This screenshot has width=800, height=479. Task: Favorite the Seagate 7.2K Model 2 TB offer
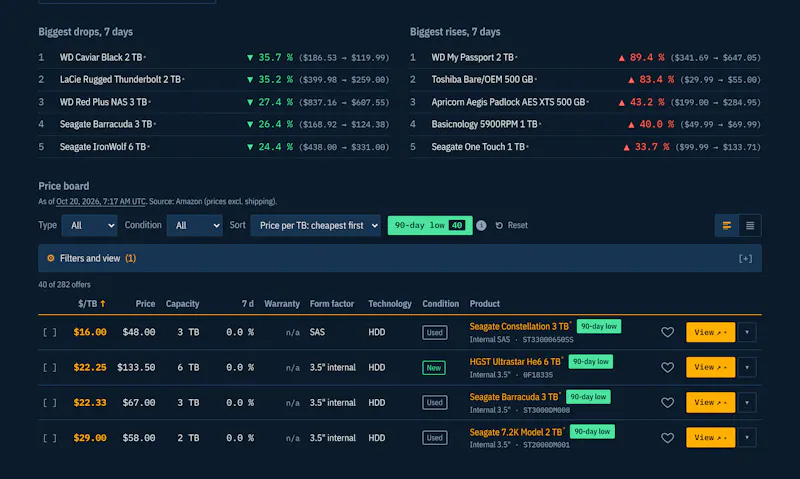(667, 438)
